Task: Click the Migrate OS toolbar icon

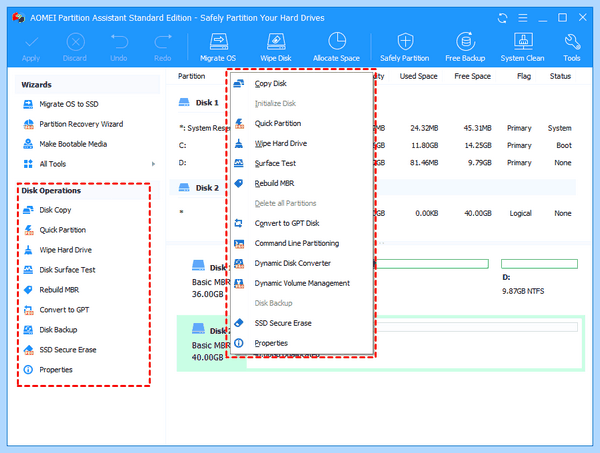Action: coord(218,47)
